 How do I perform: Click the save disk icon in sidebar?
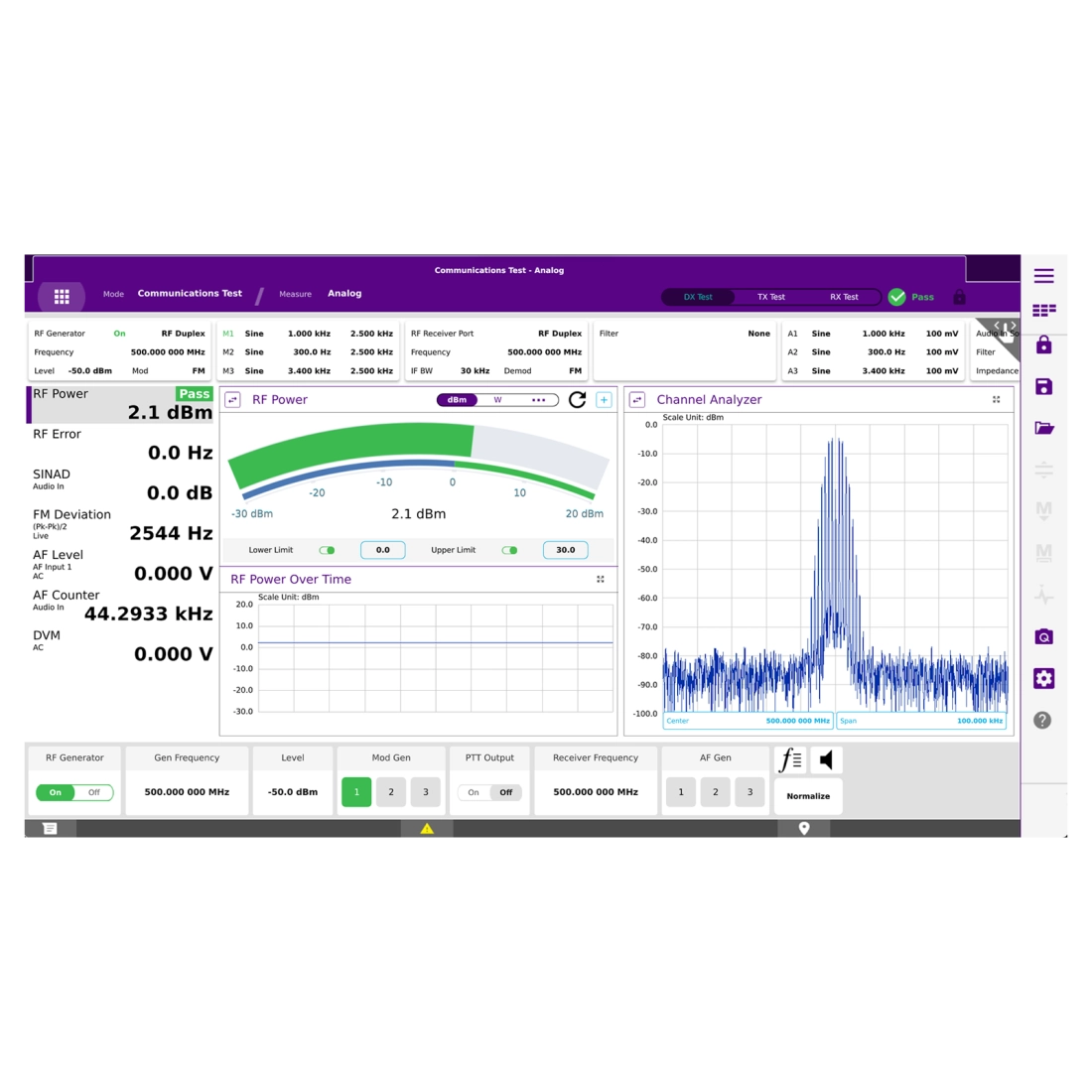pos(1043,387)
